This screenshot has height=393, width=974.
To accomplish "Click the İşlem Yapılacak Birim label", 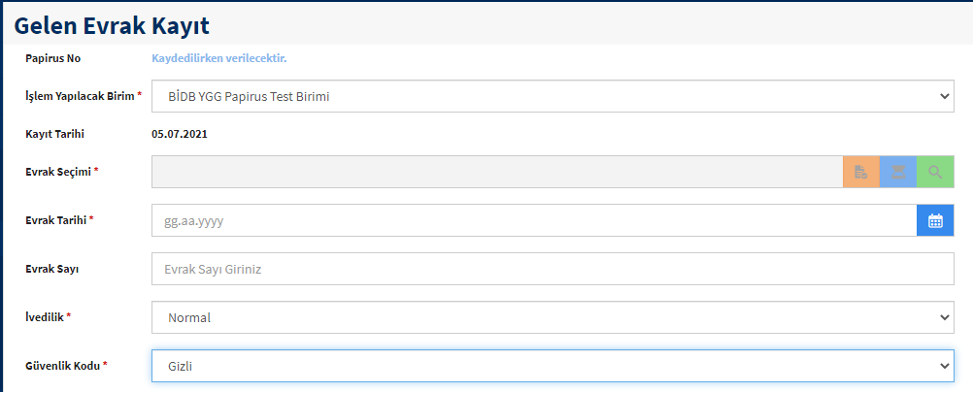I will tap(83, 97).
